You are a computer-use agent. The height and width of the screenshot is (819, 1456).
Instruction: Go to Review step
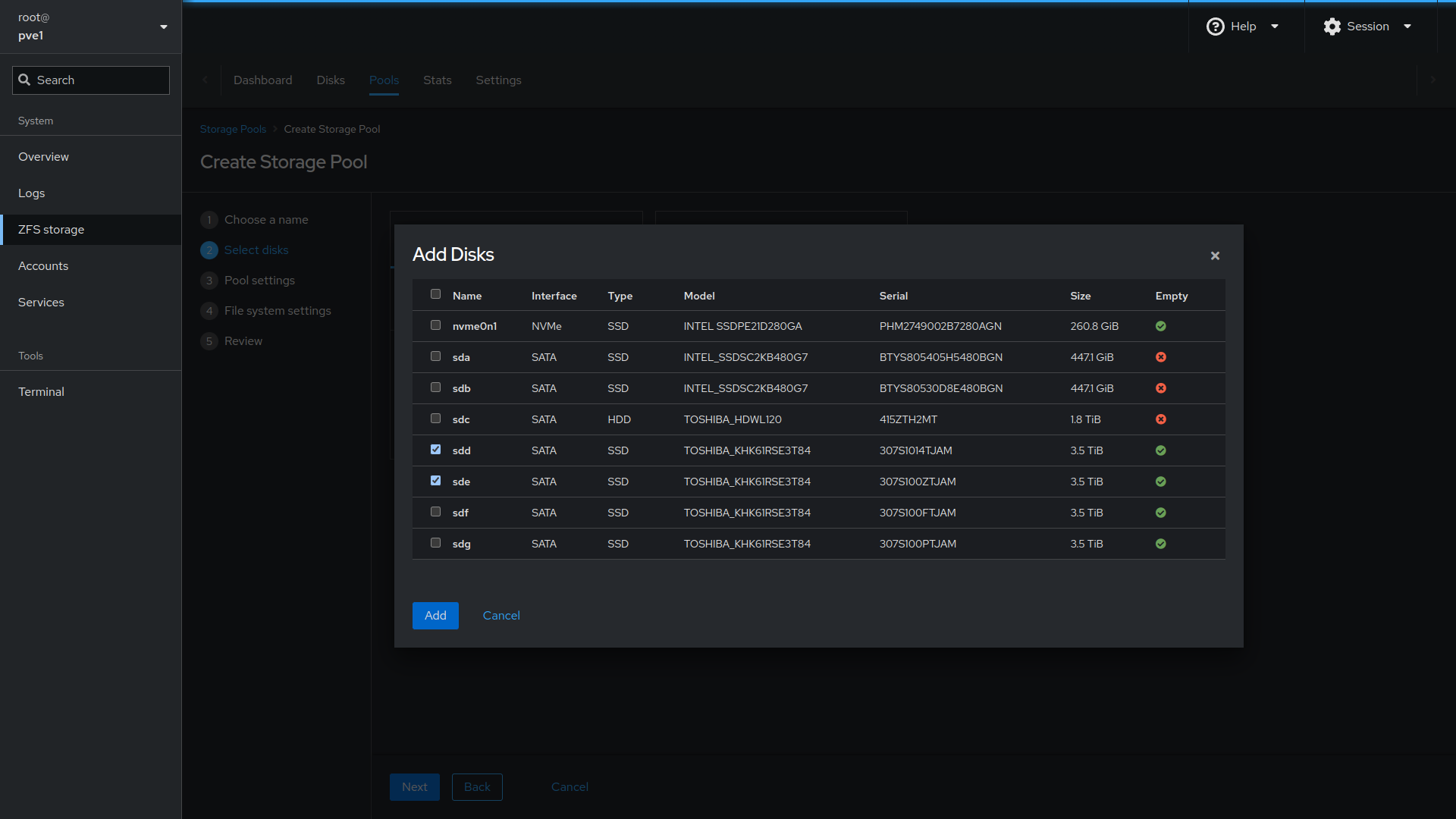tap(243, 341)
